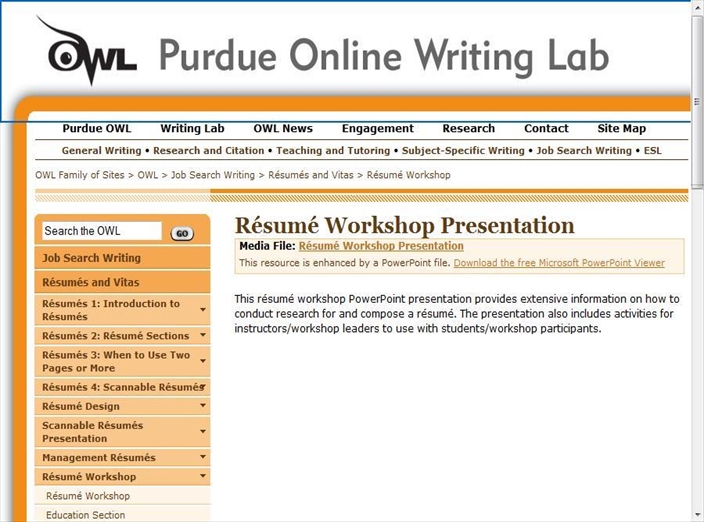
Task: Open the Engagement menu item
Action: pos(378,129)
